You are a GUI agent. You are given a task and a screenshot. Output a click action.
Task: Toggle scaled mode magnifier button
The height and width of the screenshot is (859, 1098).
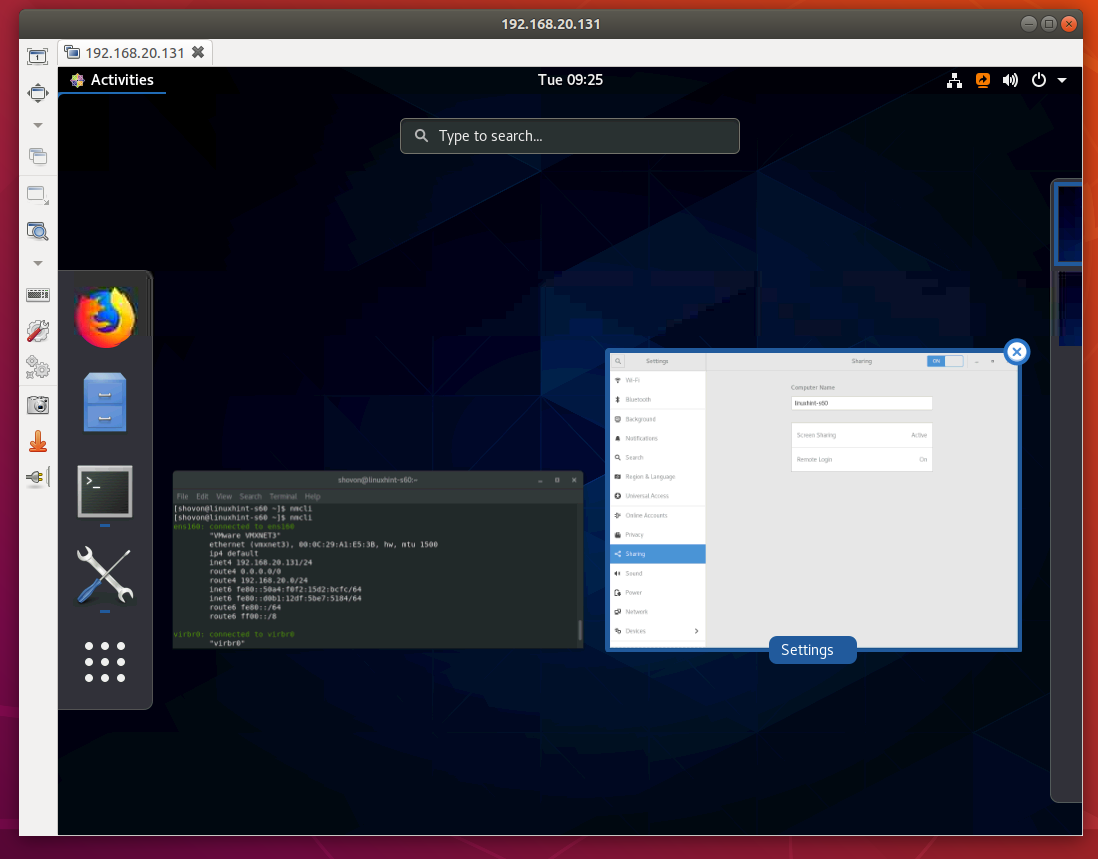click(37, 231)
